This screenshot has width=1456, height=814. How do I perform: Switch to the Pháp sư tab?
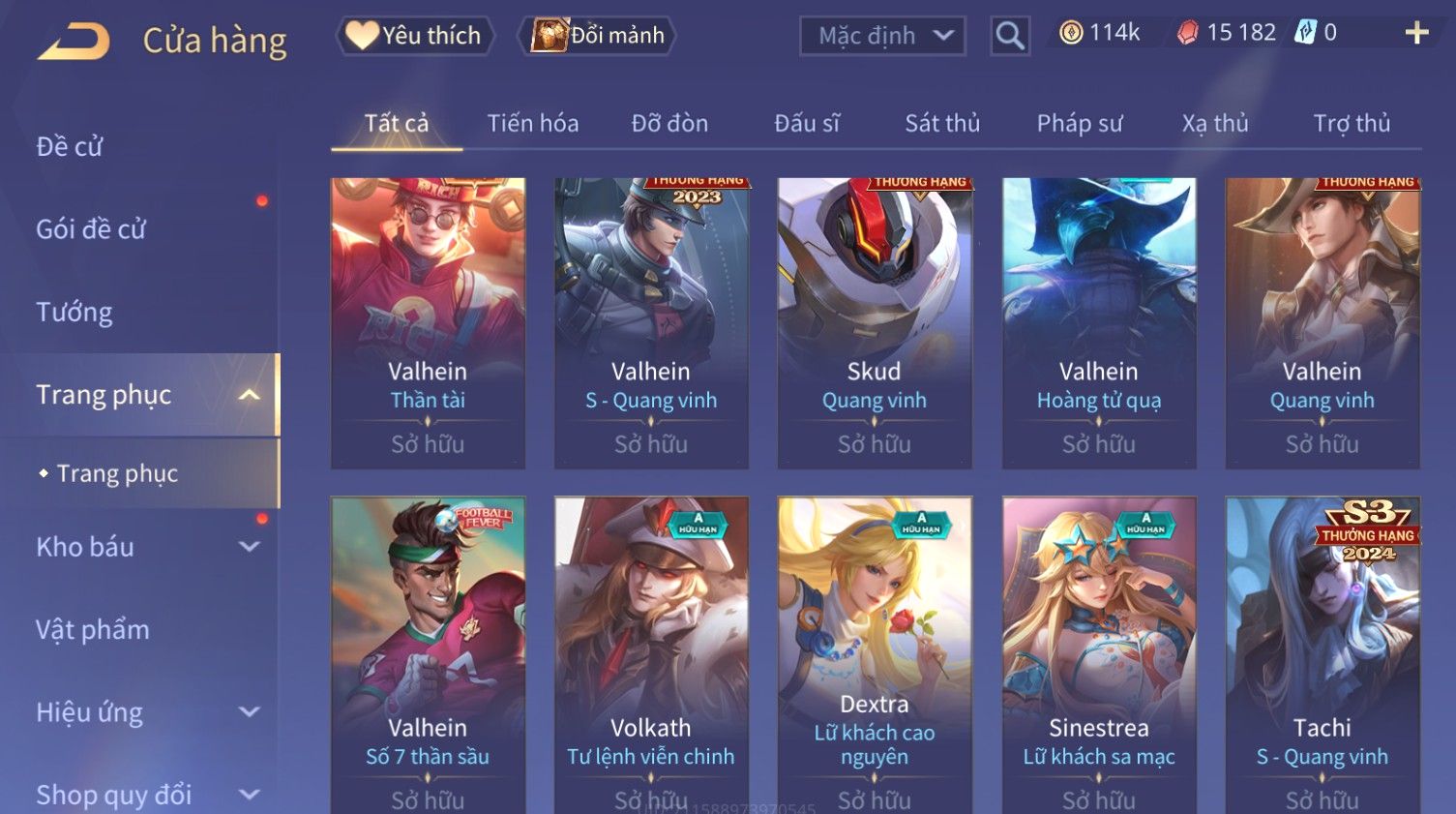coord(1080,124)
